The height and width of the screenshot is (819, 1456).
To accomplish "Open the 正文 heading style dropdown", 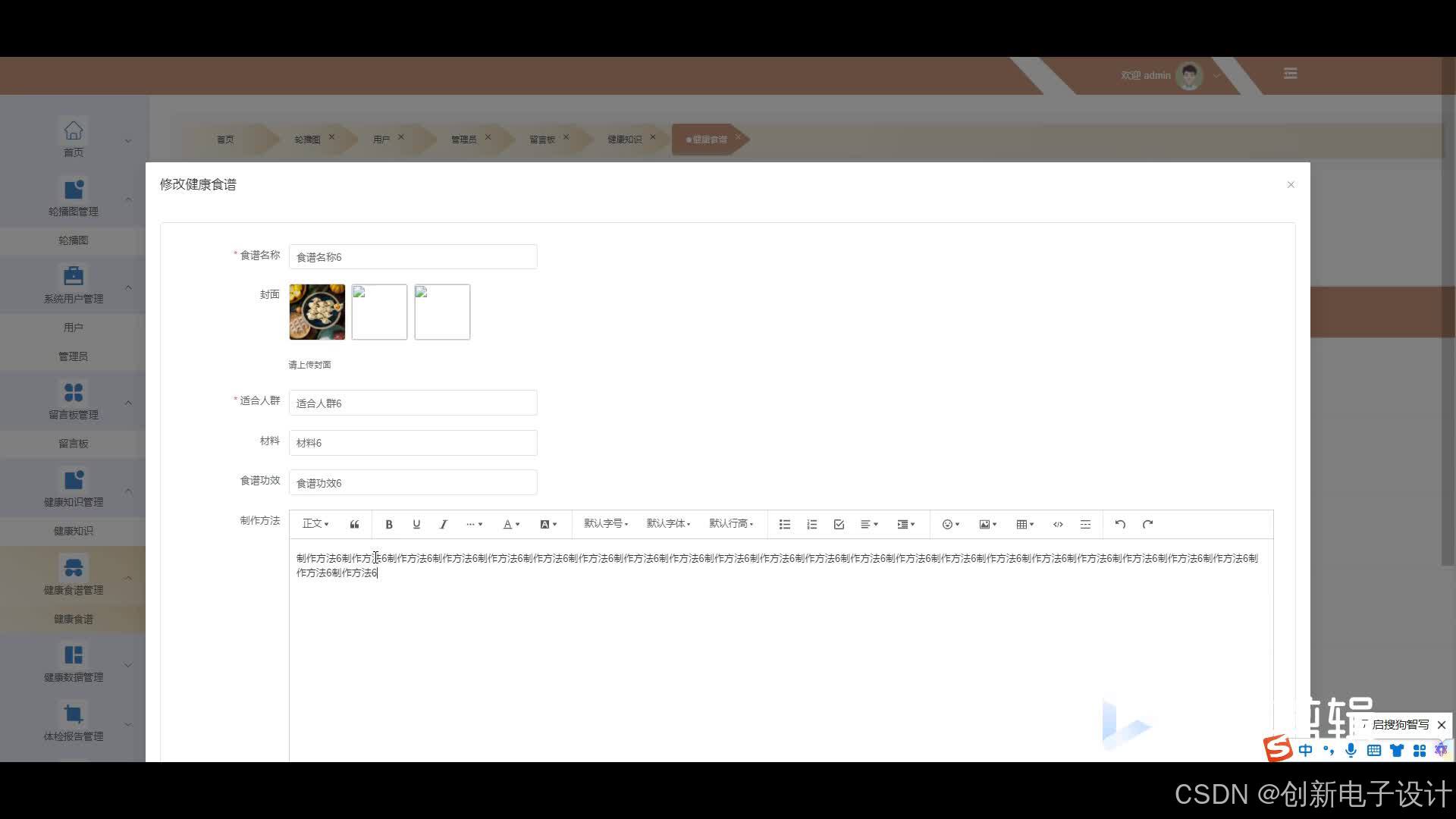I will pos(315,523).
